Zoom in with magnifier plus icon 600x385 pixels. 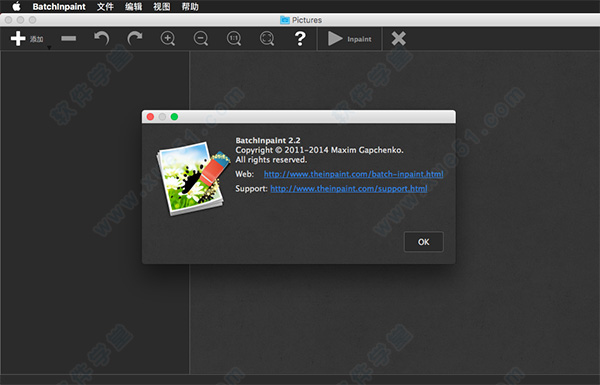168,39
